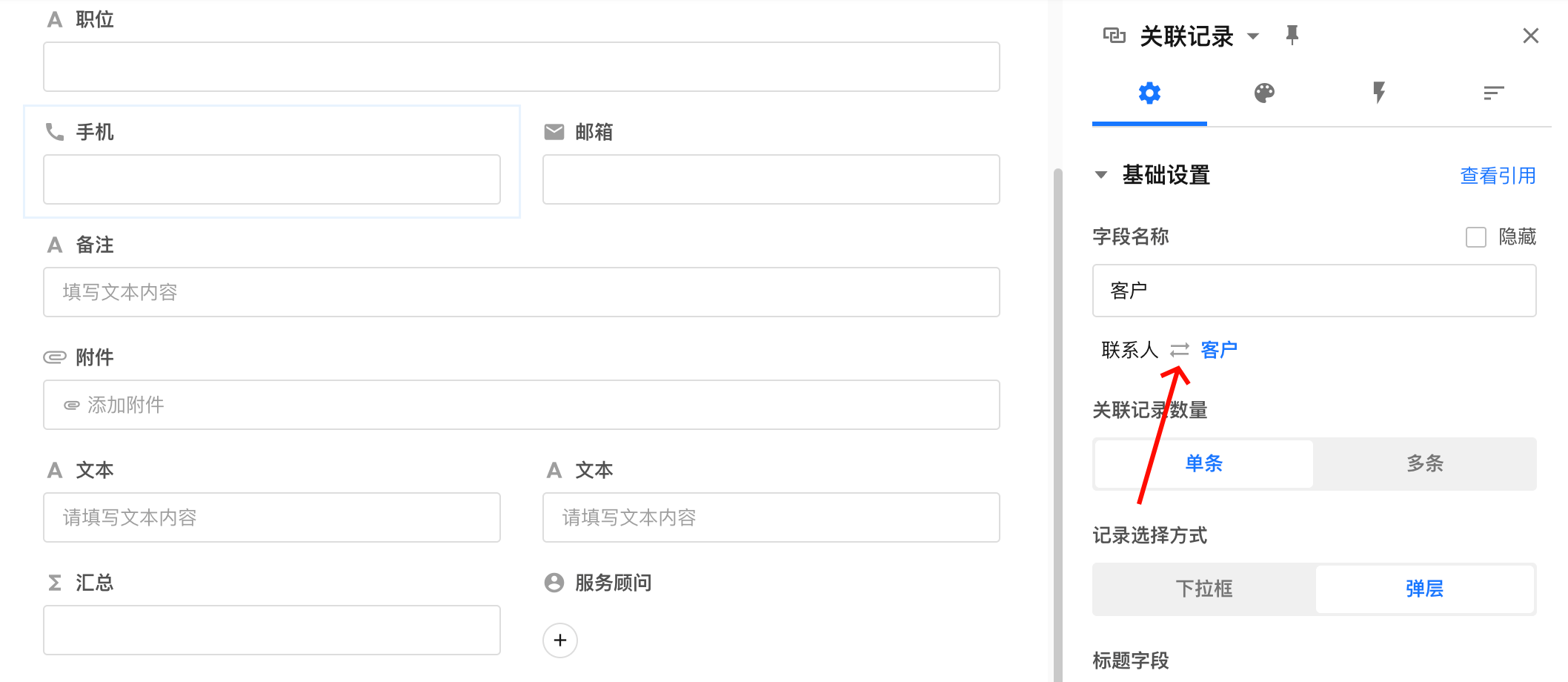The image size is (1568, 682).
Task: Choose 弹层 as record selection method
Action: click(1424, 589)
